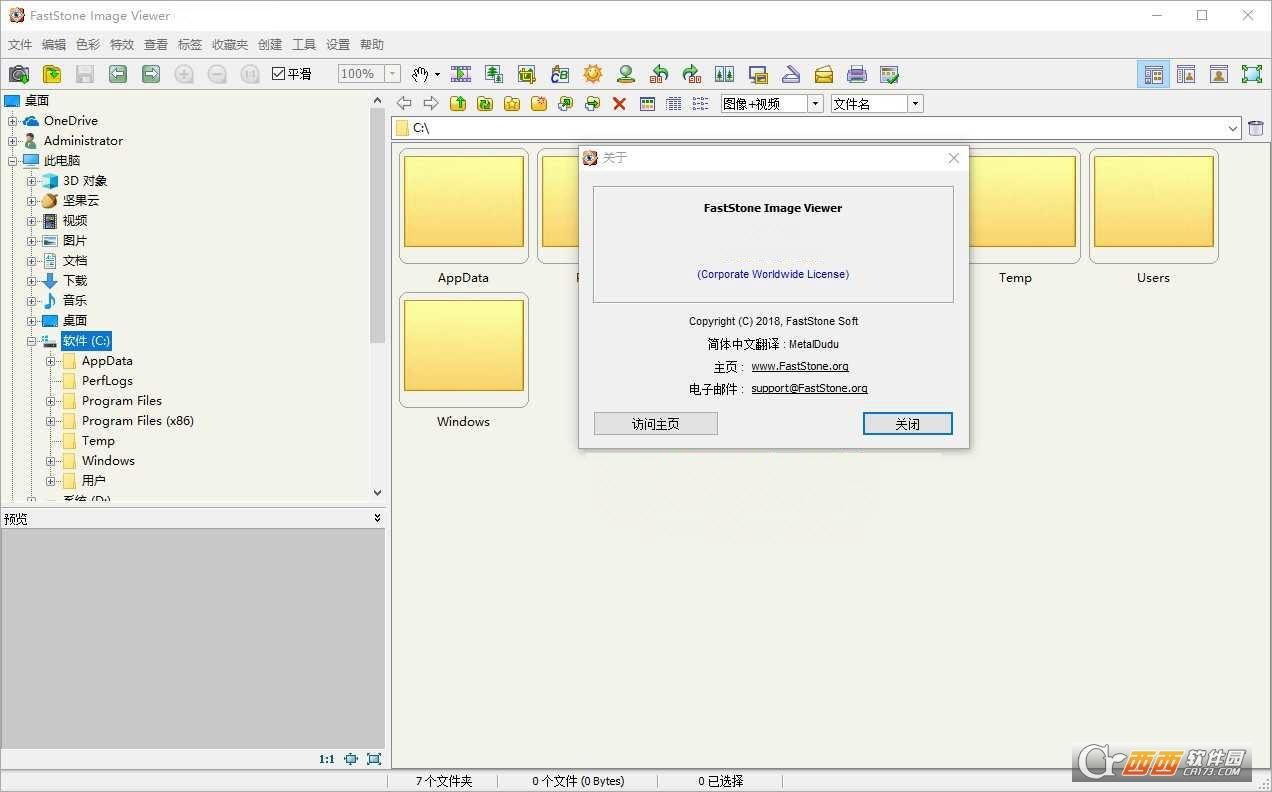Select the AppData folder thumbnail
The height and width of the screenshot is (792, 1272).
pos(464,206)
